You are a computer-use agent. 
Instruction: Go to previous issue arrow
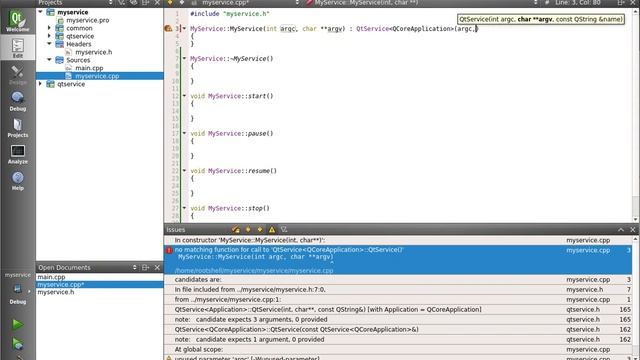tap(248, 229)
